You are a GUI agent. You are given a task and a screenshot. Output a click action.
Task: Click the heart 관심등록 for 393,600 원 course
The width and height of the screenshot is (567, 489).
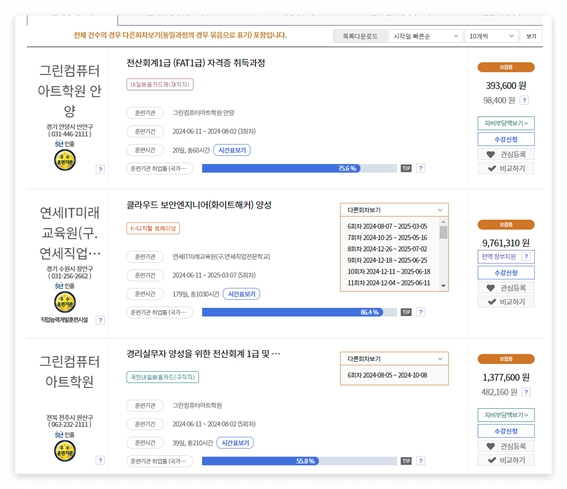(506, 154)
